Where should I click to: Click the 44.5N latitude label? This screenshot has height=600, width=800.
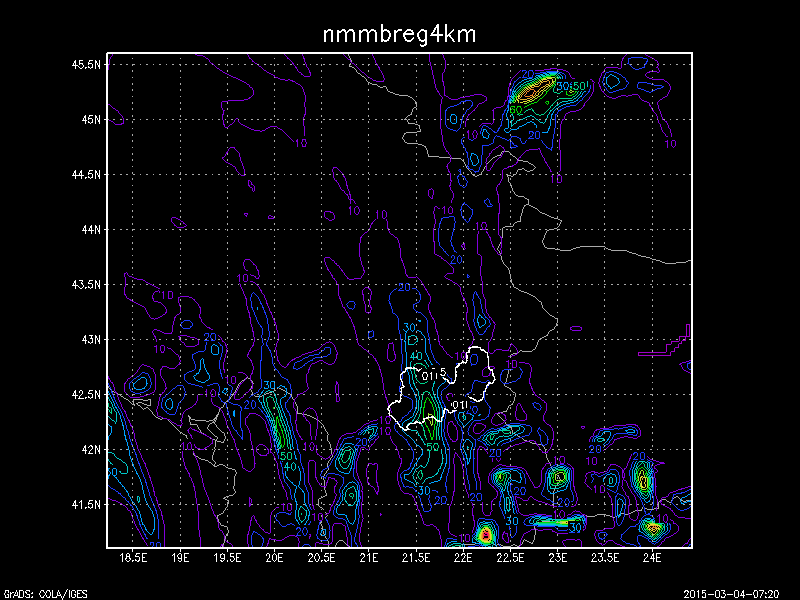pyautogui.click(x=86, y=174)
